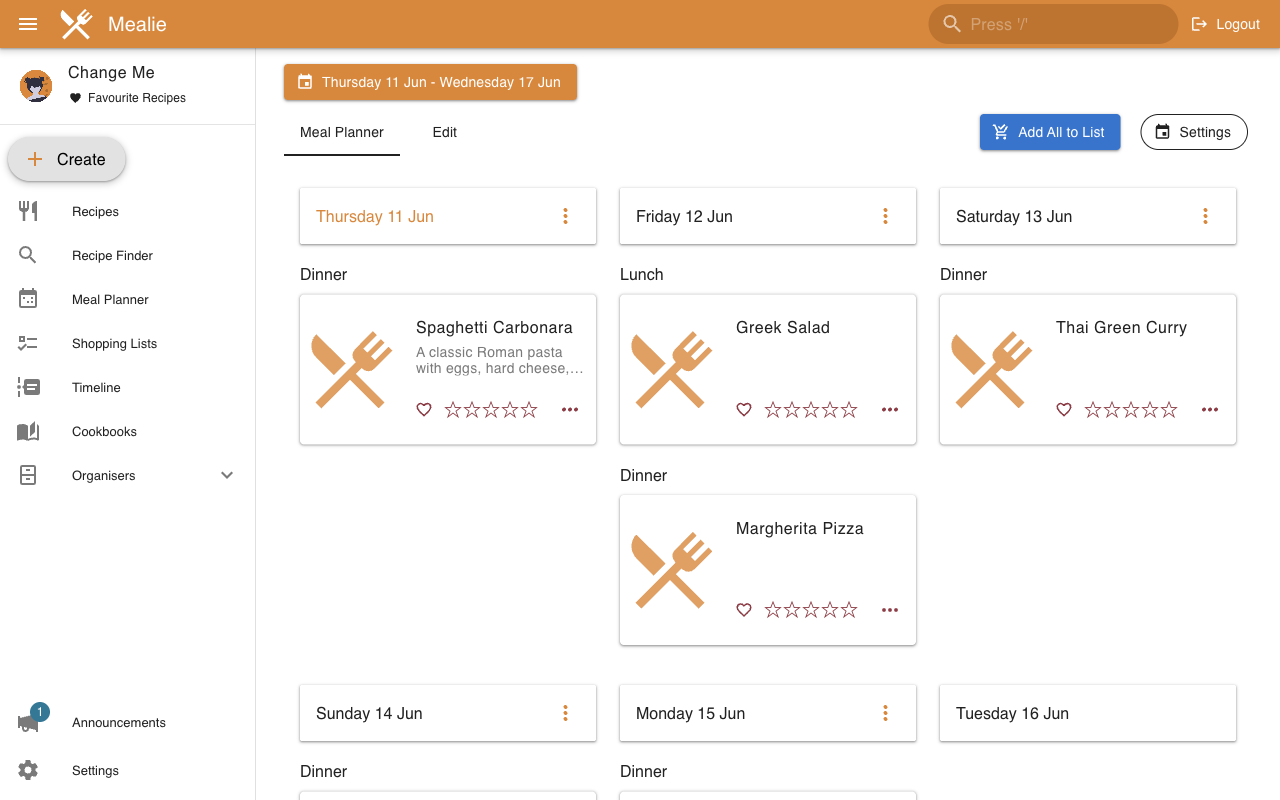Rate Greek Salad three stars
Screen dimensions: 1280x800
tap(811, 410)
